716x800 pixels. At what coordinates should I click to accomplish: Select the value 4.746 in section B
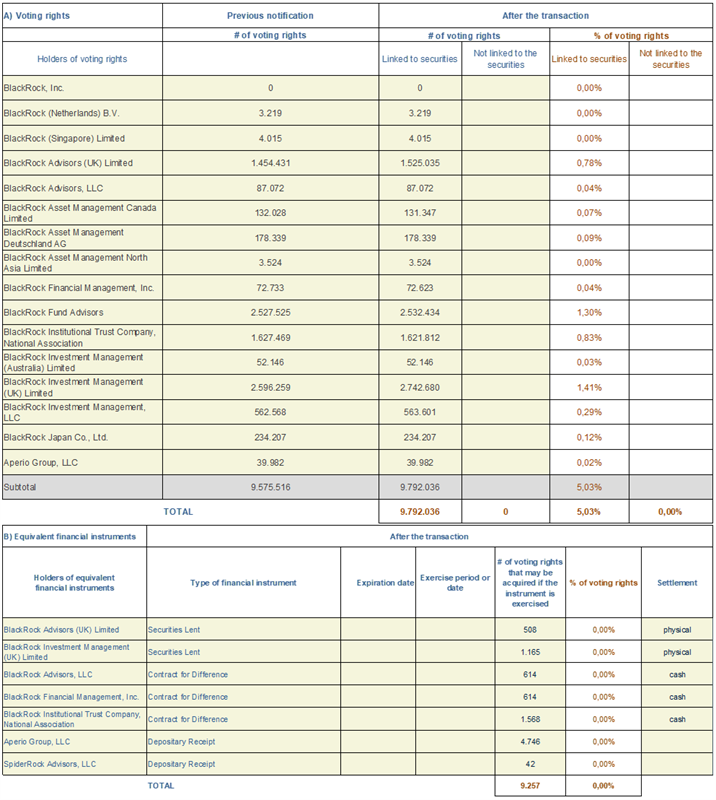pos(530,742)
